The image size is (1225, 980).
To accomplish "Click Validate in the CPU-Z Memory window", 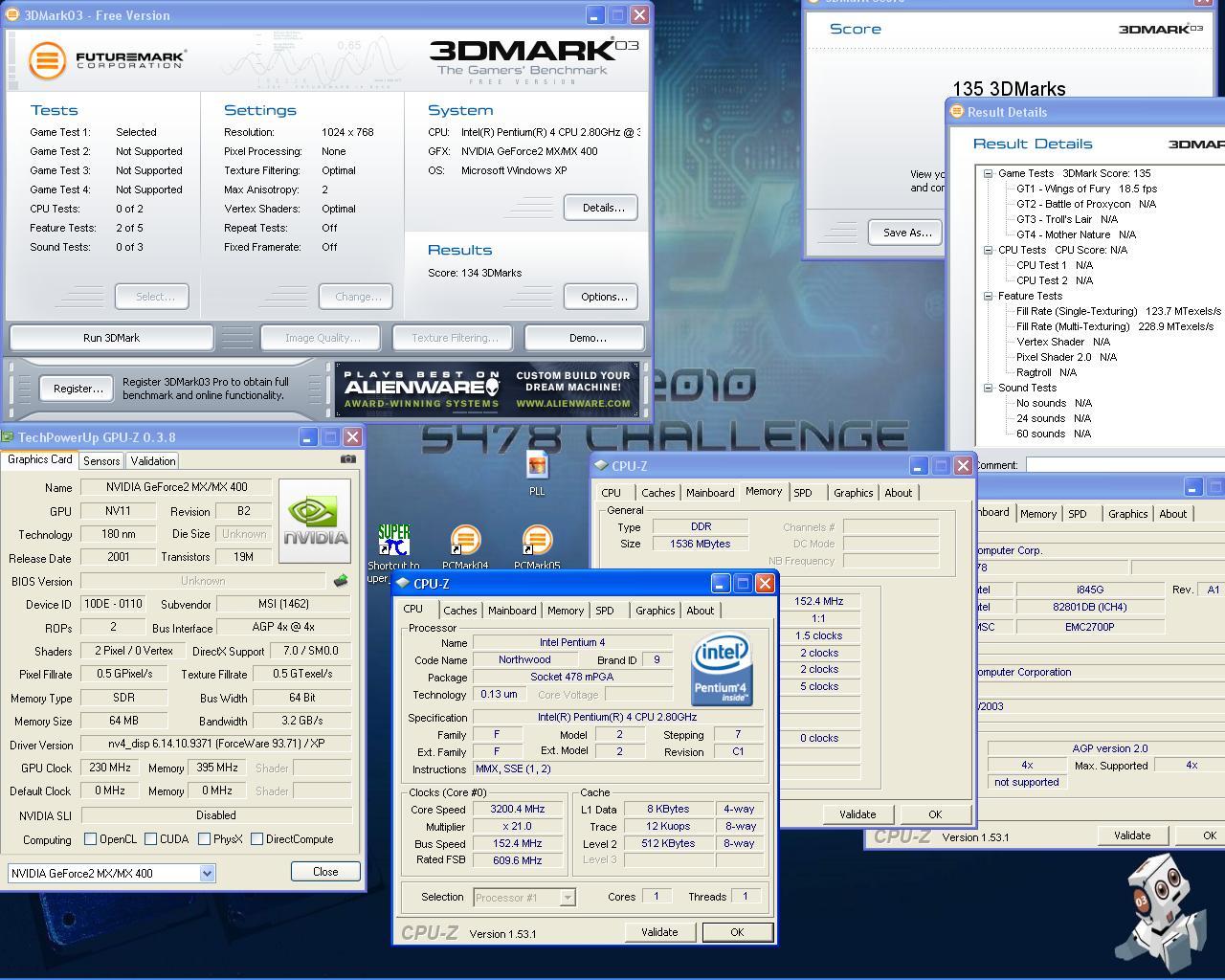I will point(857,814).
